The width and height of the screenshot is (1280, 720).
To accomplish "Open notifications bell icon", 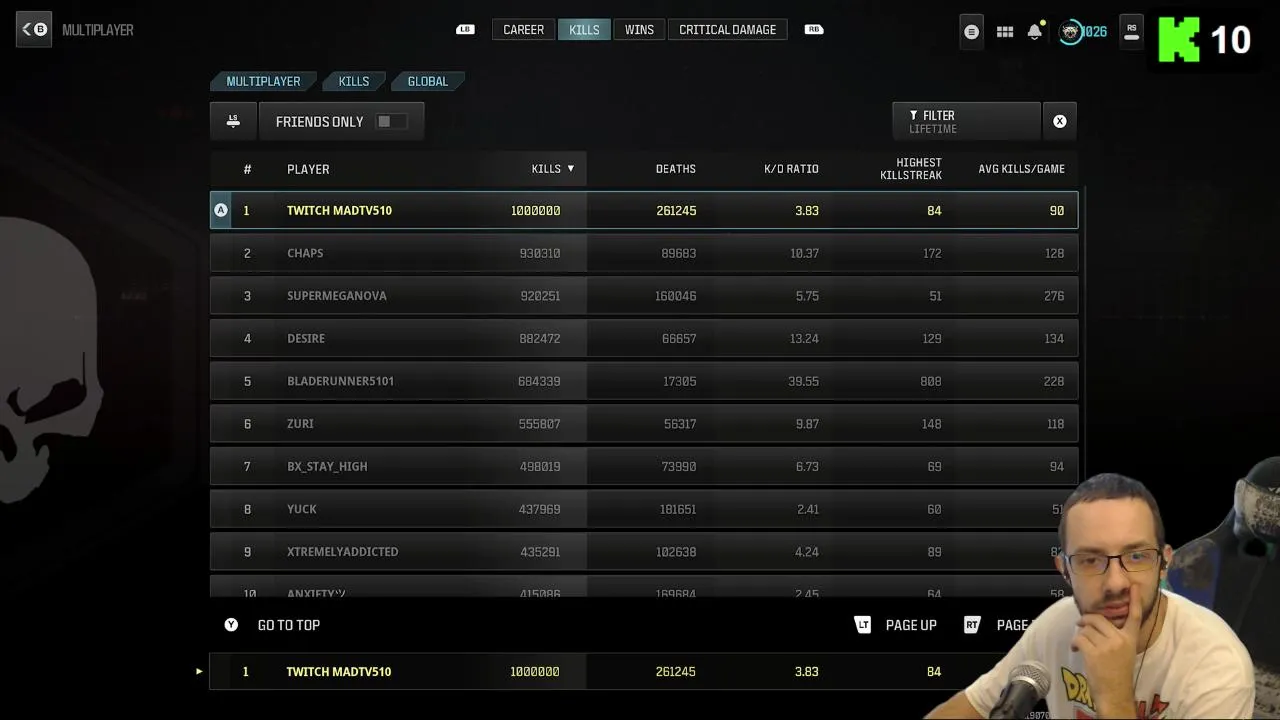I will coord(1035,31).
